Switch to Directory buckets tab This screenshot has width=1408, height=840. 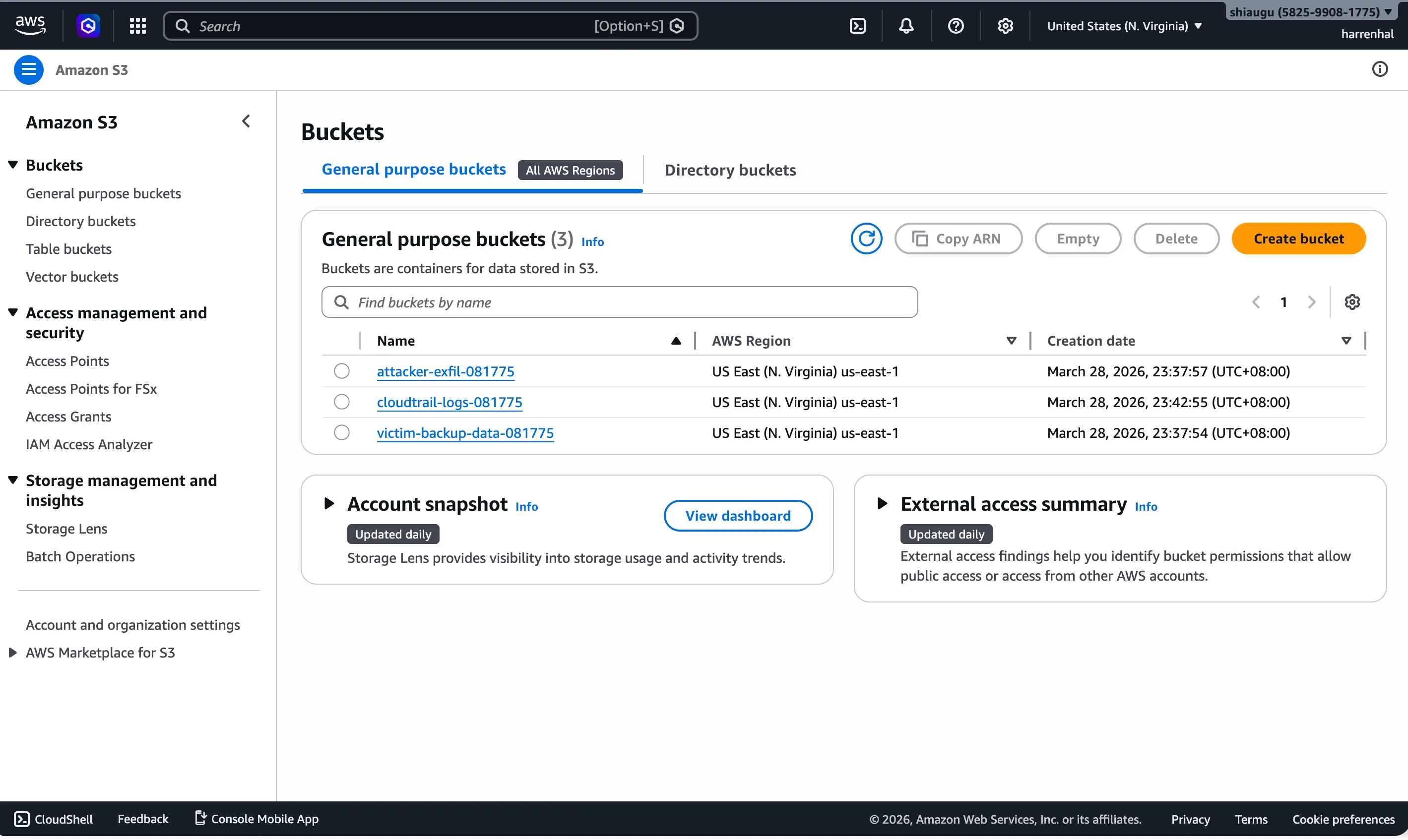tap(730, 170)
